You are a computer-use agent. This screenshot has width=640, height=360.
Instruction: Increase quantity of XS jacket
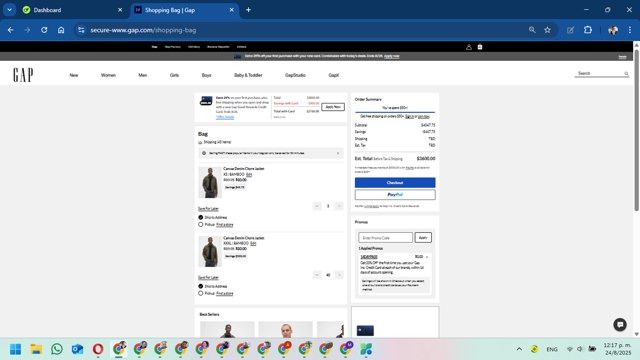(x=339, y=206)
